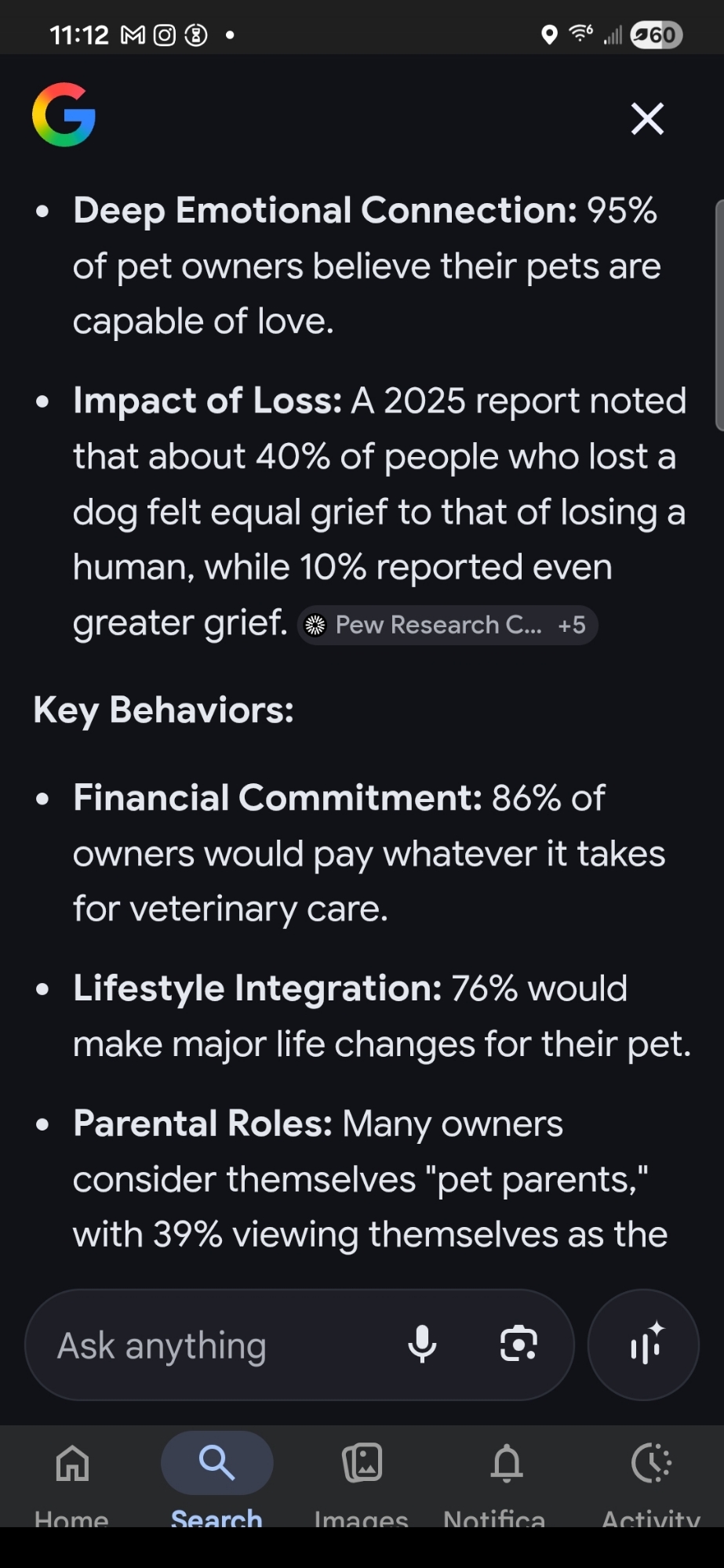Viewport: 724px width, 1568px height.
Task: Expand the +5 additional sources
Action: coord(572,625)
